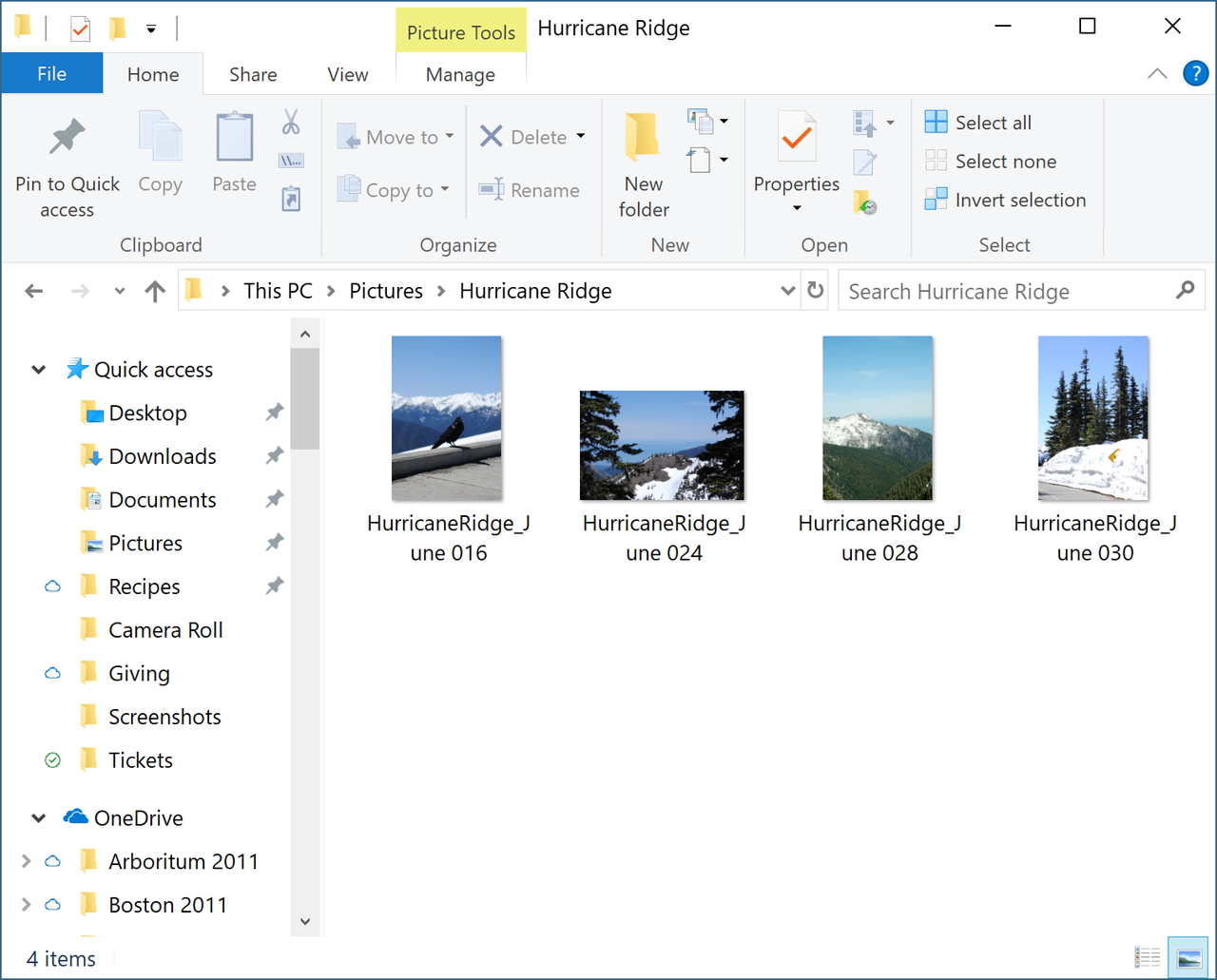Open the HurricaneRidge_June 024 photo
1217x980 pixels.
pos(662,445)
